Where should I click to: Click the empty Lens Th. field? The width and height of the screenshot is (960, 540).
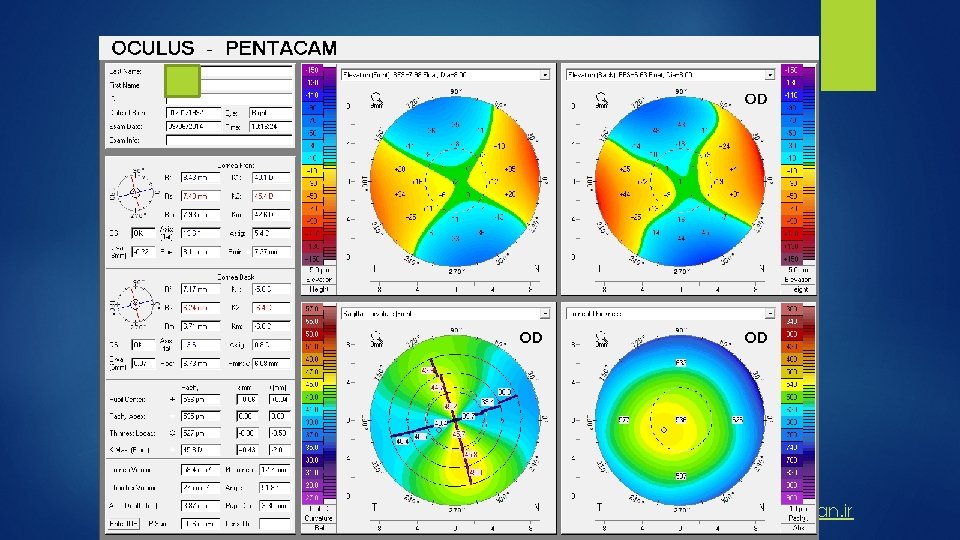(x=274, y=523)
